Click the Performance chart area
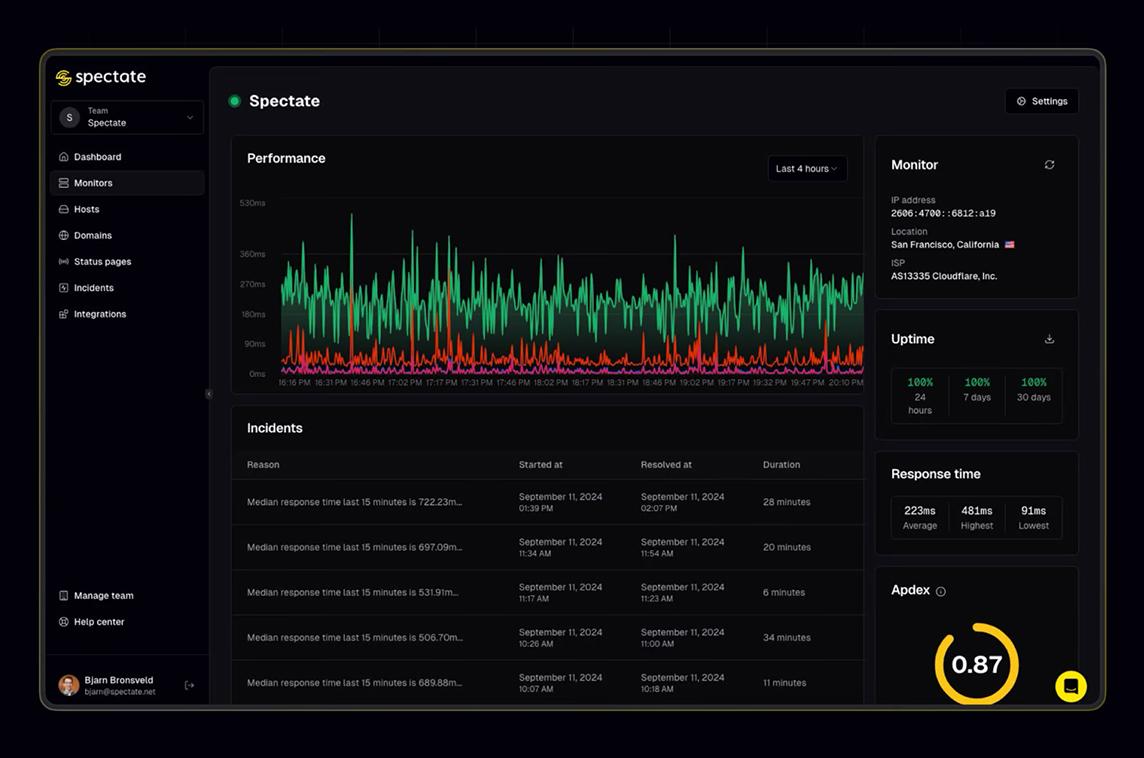This screenshot has height=758, width=1144. (571, 288)
